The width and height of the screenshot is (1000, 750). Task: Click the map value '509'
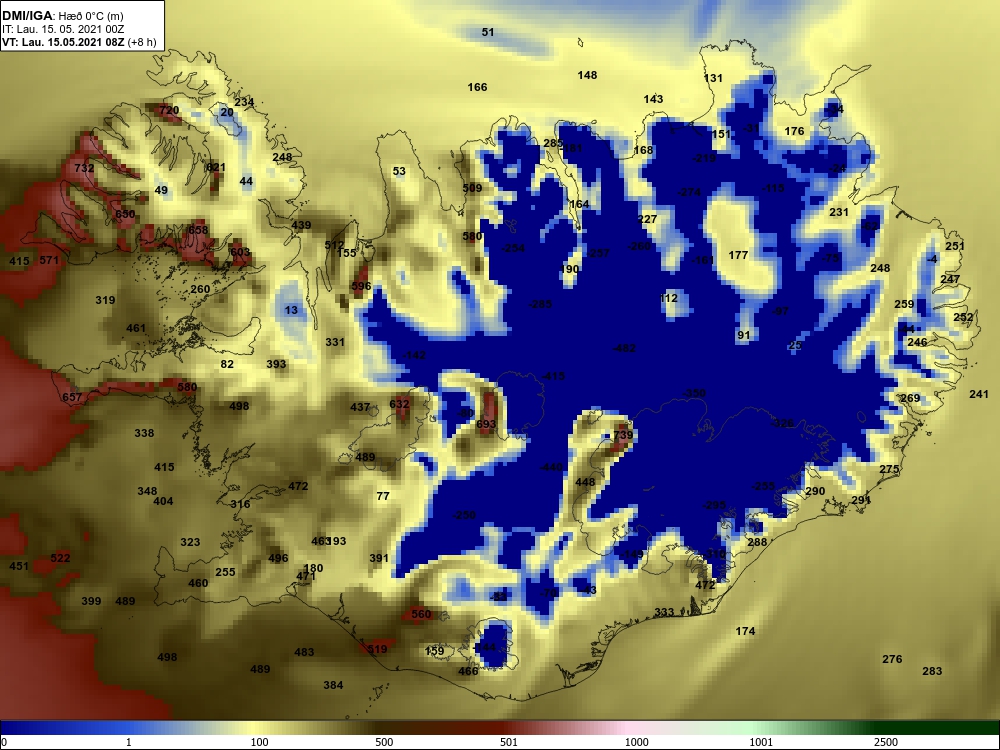pos(472,188)
